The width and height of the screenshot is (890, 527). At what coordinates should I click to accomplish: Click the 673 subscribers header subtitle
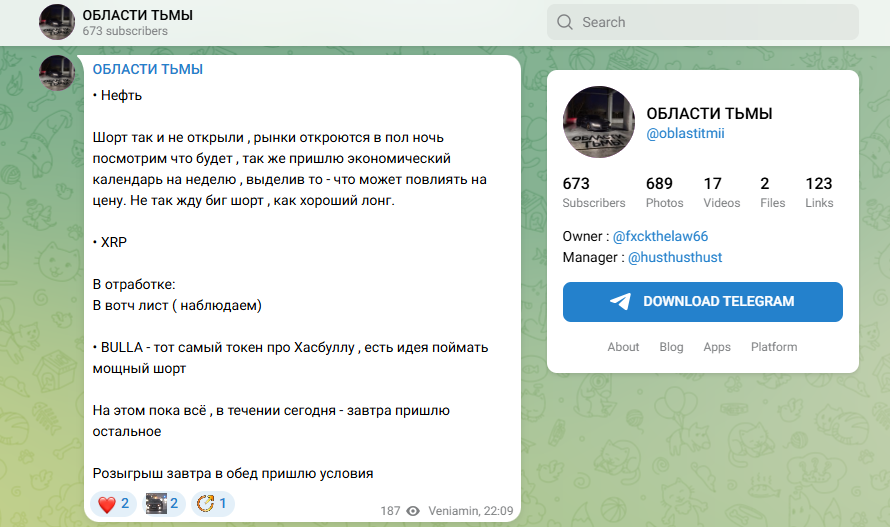click(x=125, y=31)
